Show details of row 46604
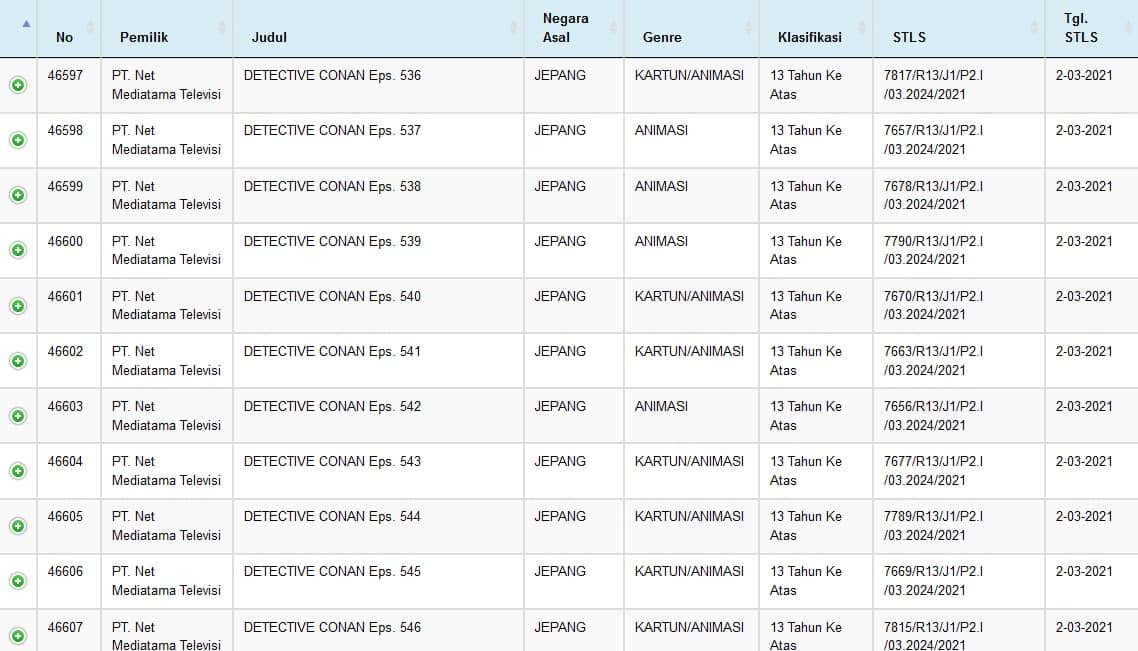The image size is (1138, 651). coord(18,470)
